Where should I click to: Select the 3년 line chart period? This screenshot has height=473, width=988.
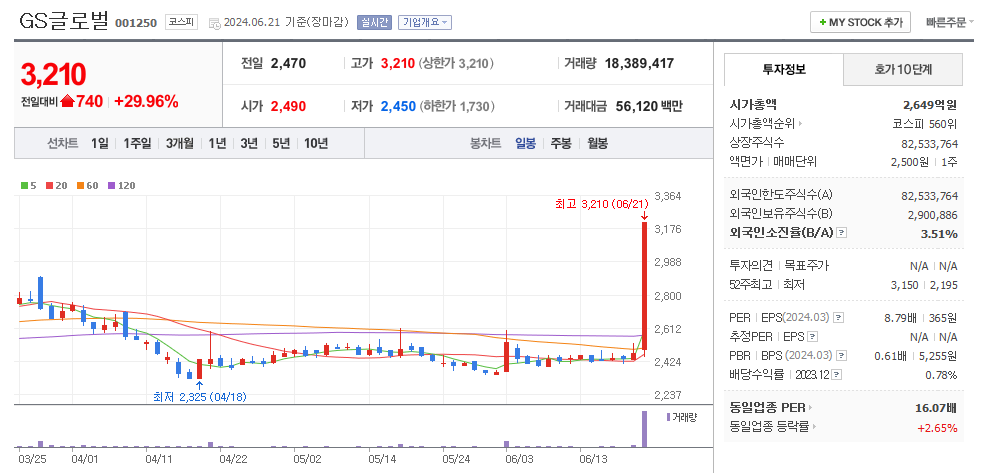click(x=249, y=144)
